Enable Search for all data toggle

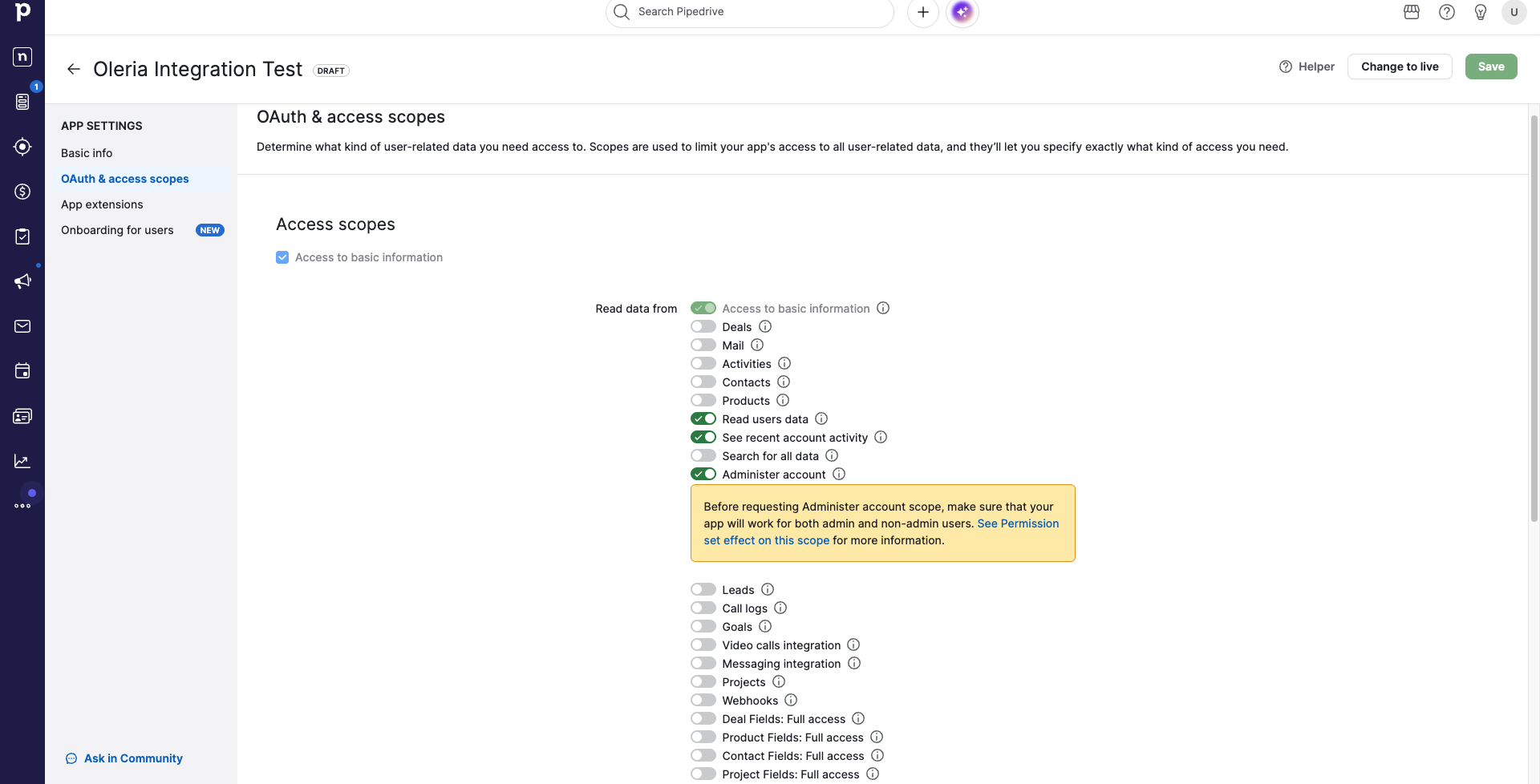pyautogui.click(x=703, y=455)
